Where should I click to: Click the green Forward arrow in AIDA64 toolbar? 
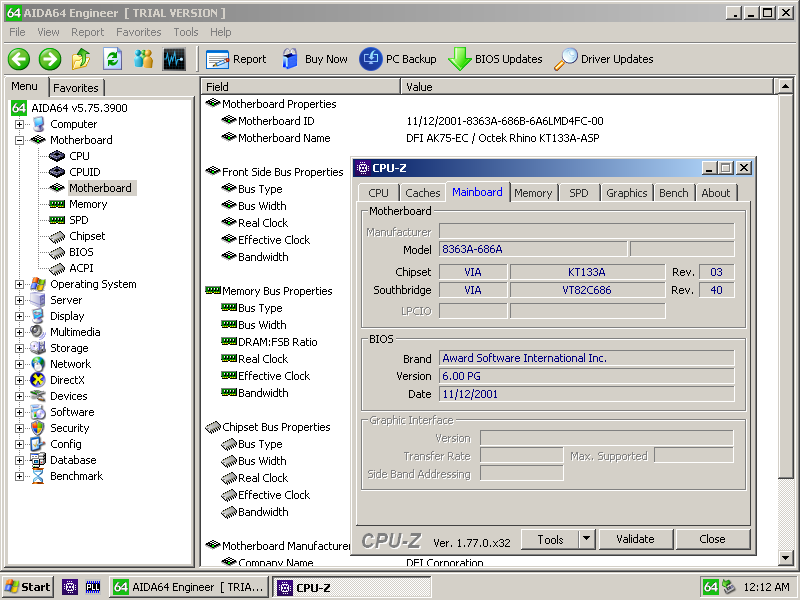pyautogui.click(x=50, y=59)
